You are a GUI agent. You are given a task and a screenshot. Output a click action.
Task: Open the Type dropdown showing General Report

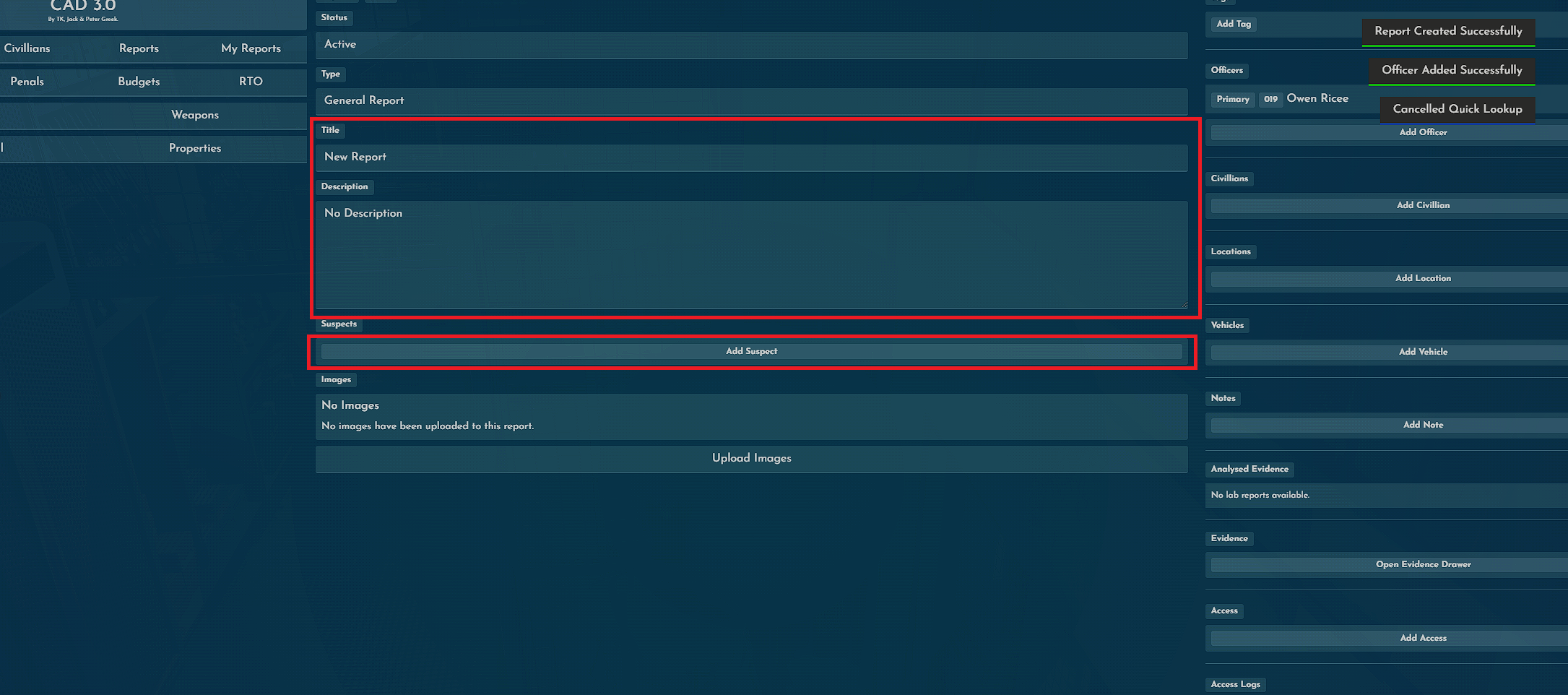[751, 101]
